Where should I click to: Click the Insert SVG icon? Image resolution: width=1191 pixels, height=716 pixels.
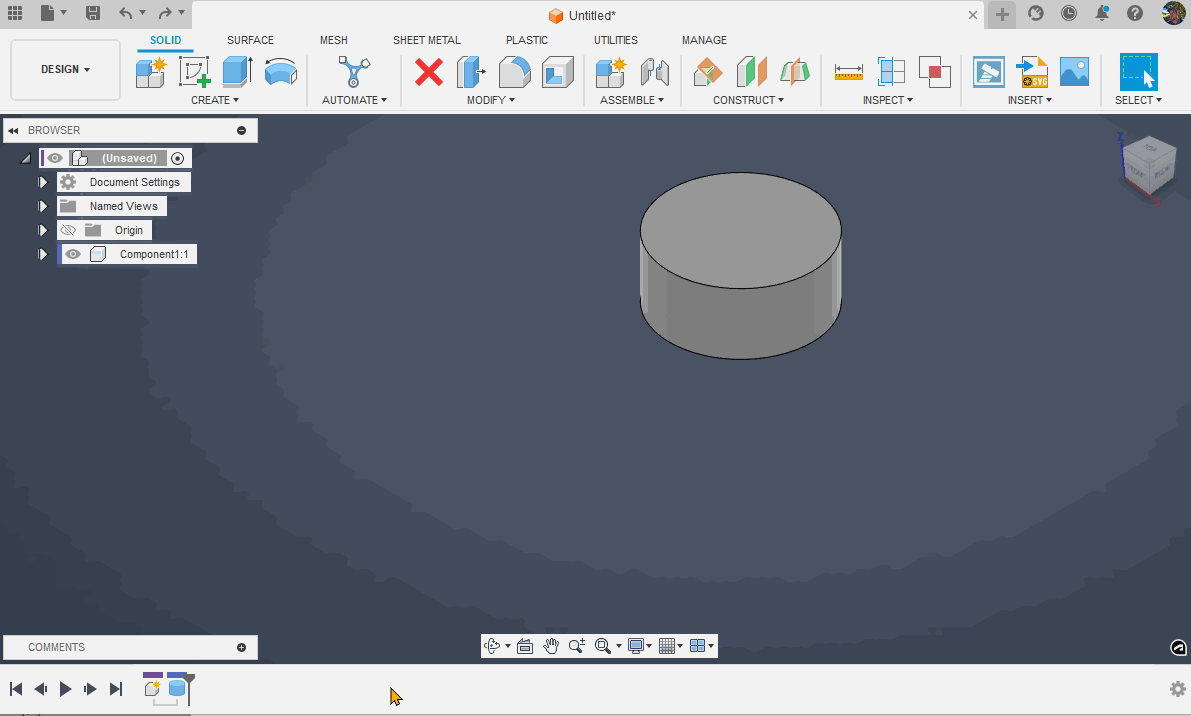pos(1032,71)
